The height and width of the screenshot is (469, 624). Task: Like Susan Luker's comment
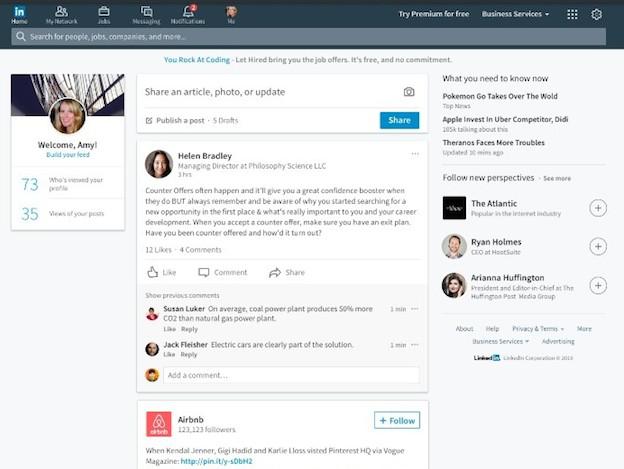[170, 329]
